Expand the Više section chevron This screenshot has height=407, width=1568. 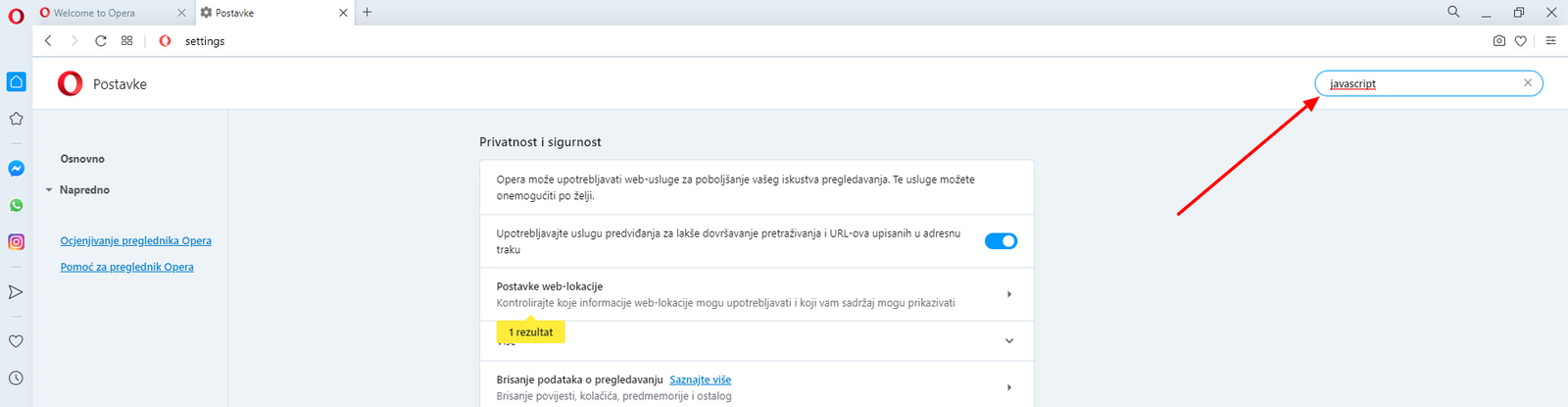(x=1009, y=341)
